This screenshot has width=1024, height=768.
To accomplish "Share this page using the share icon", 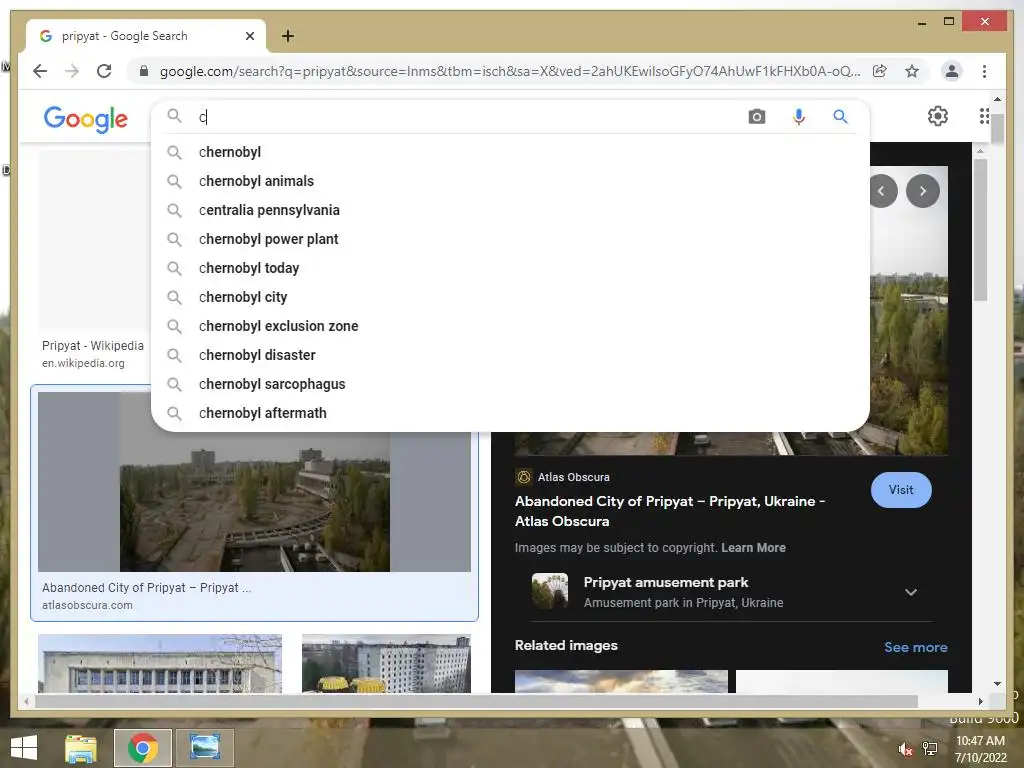I will 880,71.
